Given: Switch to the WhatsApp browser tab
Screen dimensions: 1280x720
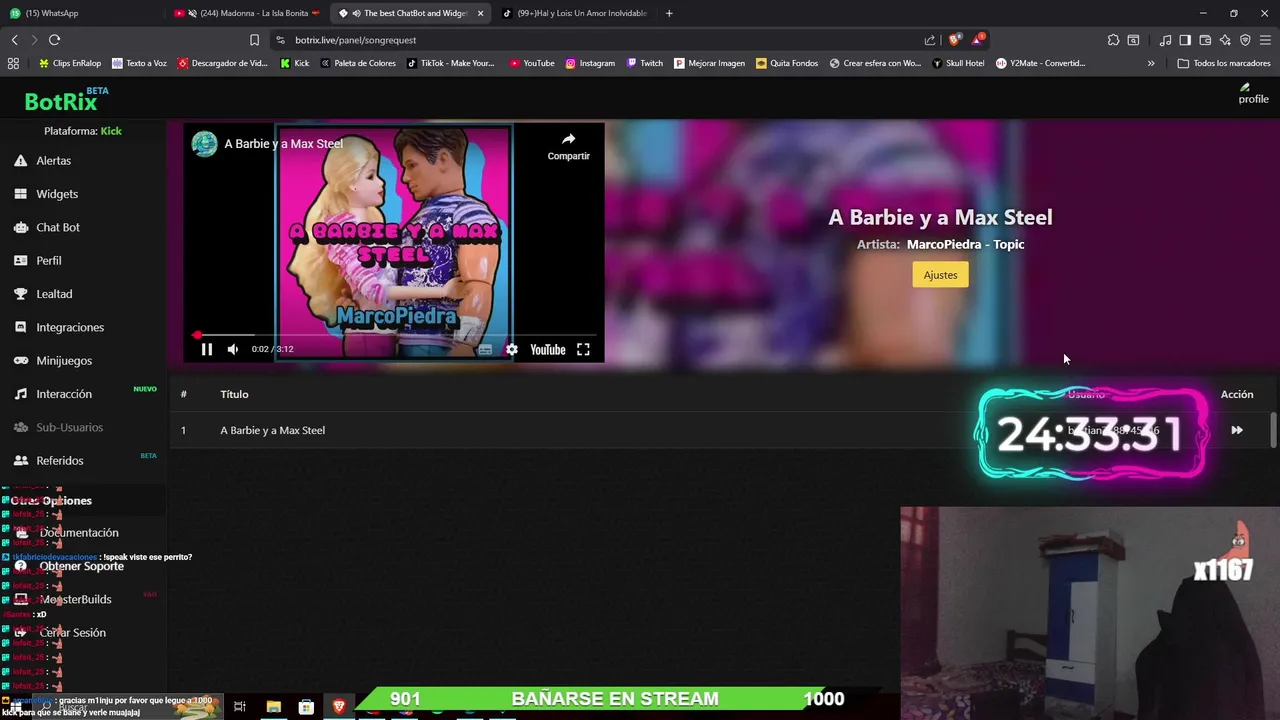Looking at the screenshot, I should coord(80,13).
